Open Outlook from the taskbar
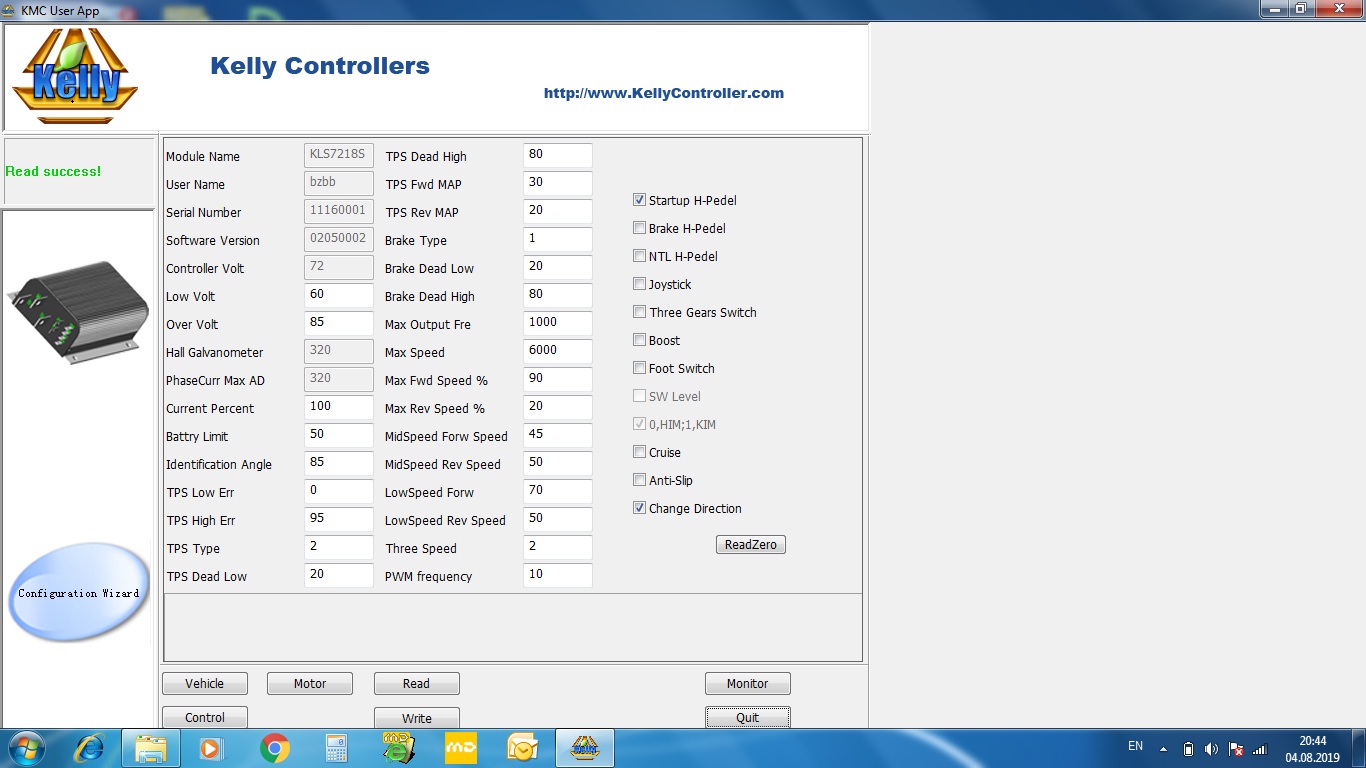 [x=522, y=748]
